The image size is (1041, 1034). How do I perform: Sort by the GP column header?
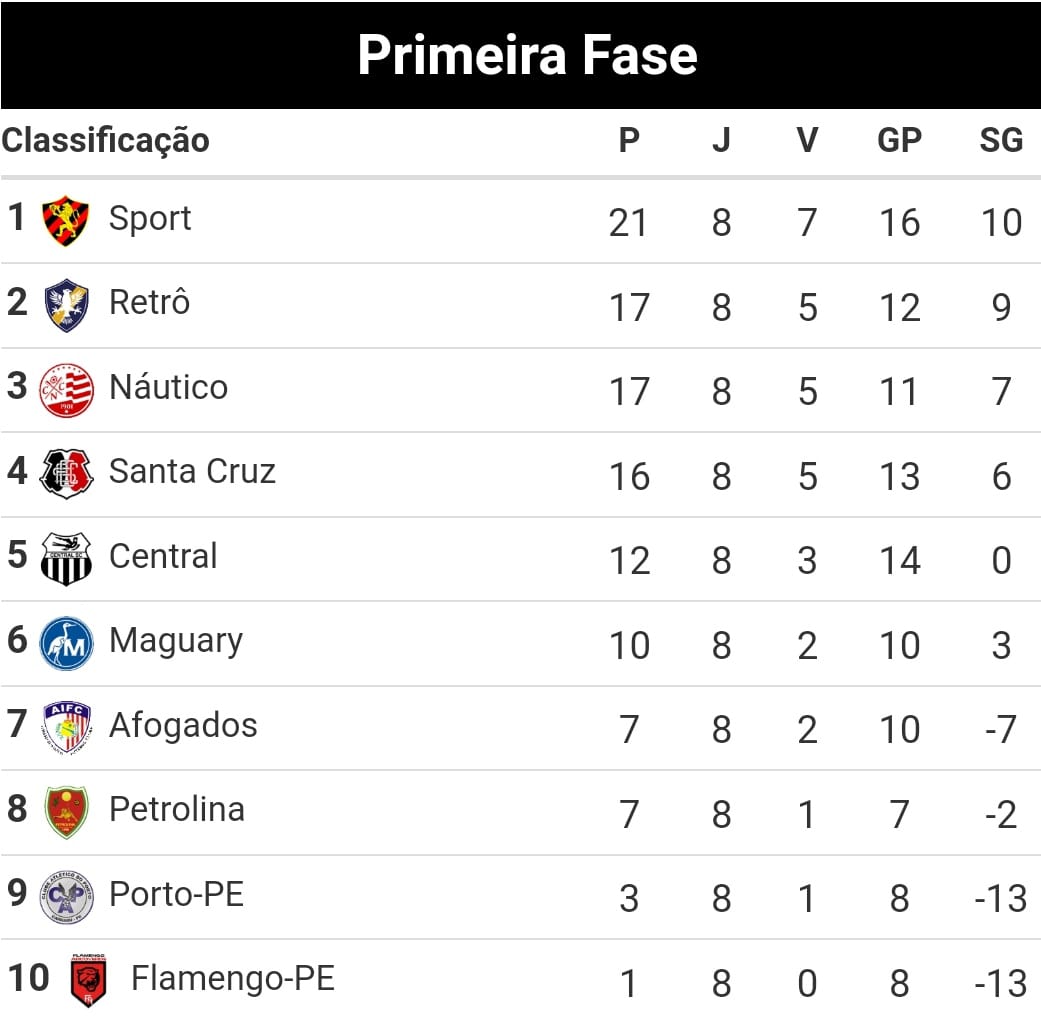[x=899, y=140]
